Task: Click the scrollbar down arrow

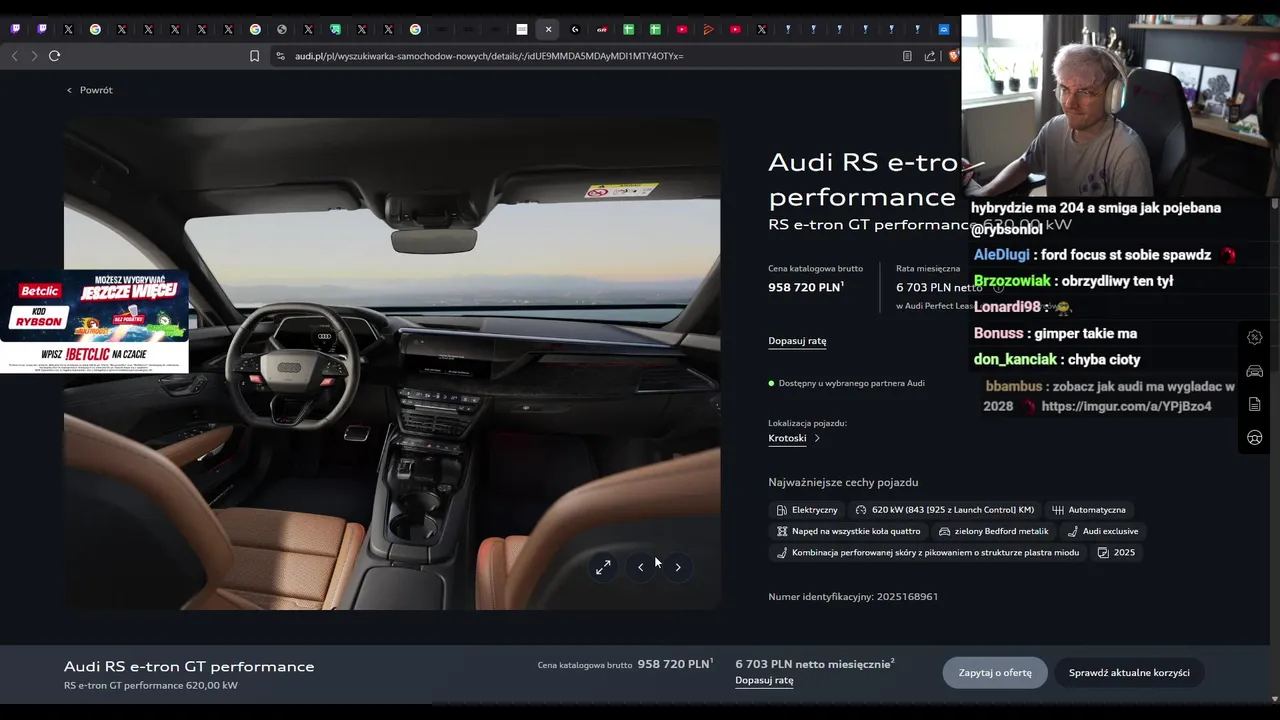Action: pos(1274,699)
